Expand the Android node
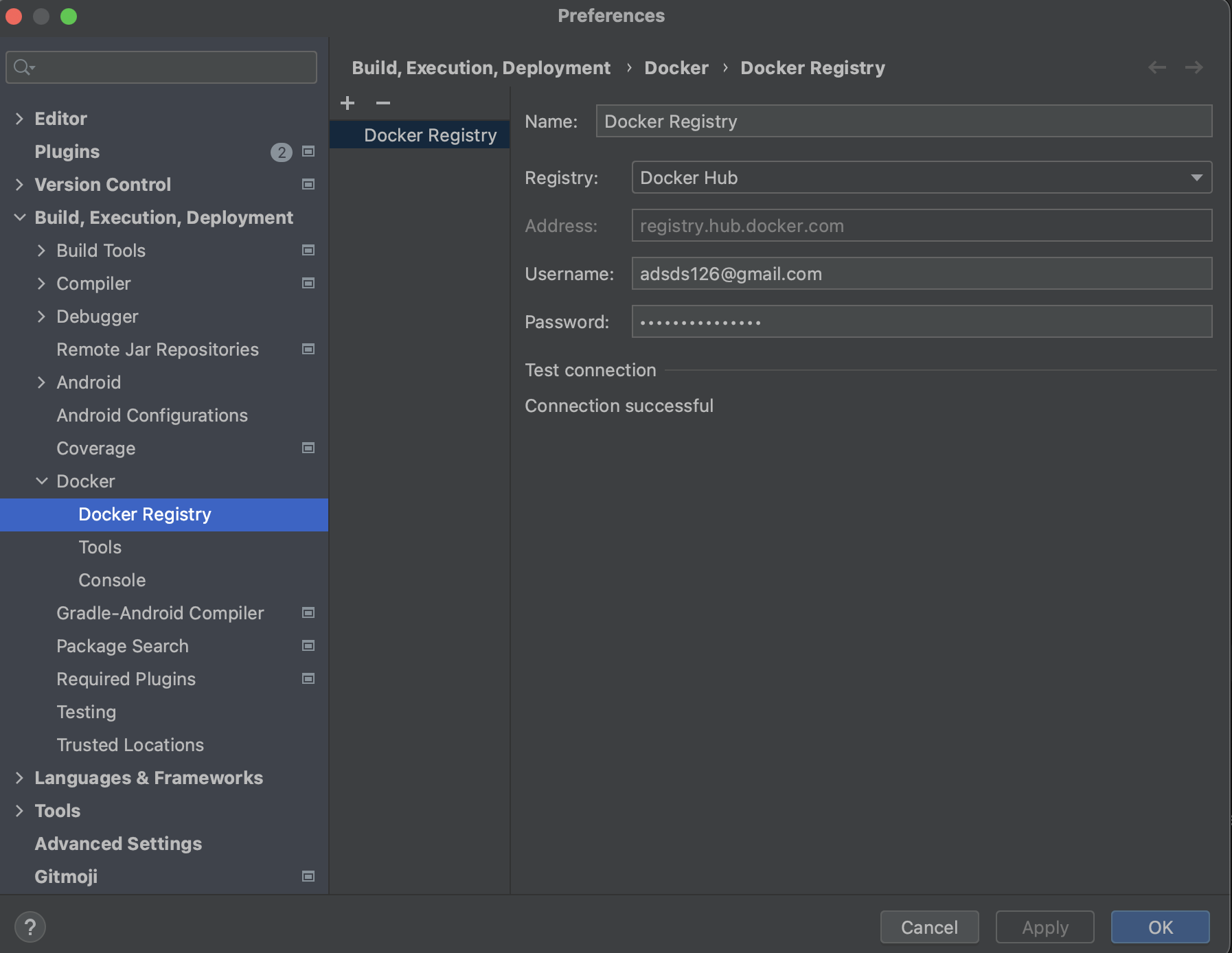Image resolution: width=1232 pixels, height=953 pixels. pyautogui.click(x=41, y=382)
